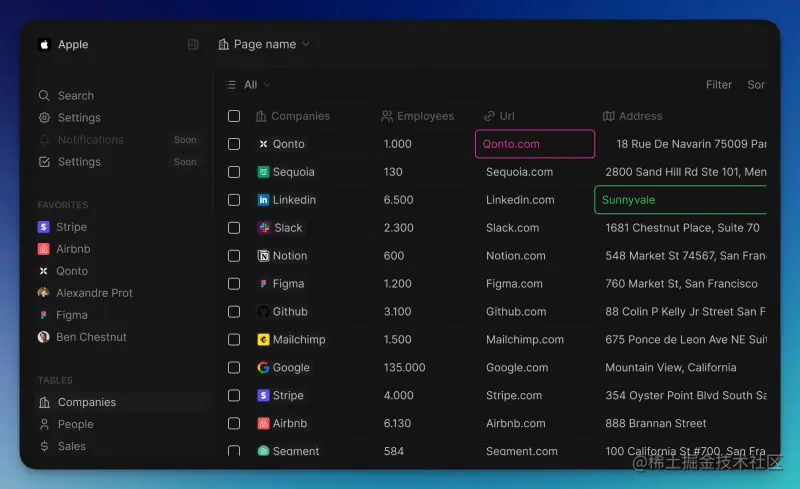This screenshot has height=489, width=800.
Task: Click the 135.000 employees cell
Action: (x=404, y=368)
